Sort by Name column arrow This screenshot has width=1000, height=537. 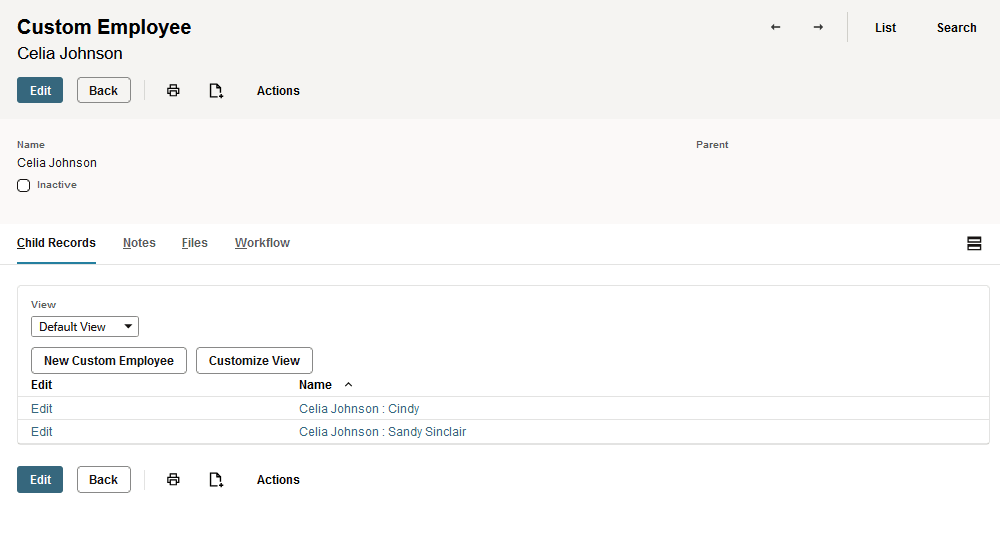pyautogui.click(x=348, y=385)
